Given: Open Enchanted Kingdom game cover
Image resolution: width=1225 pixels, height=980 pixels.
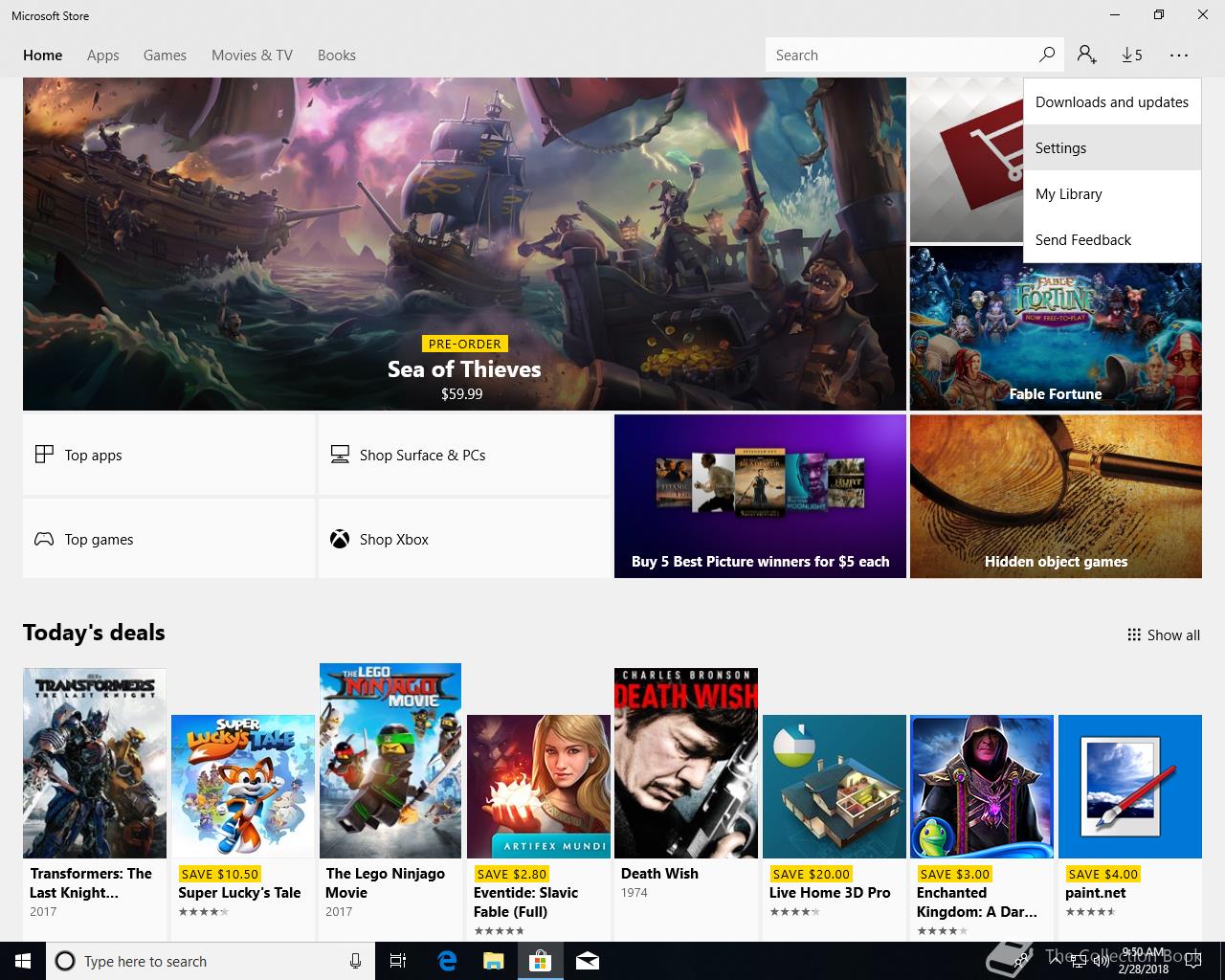Looking at the screenshot, I should tap(982, 786).
